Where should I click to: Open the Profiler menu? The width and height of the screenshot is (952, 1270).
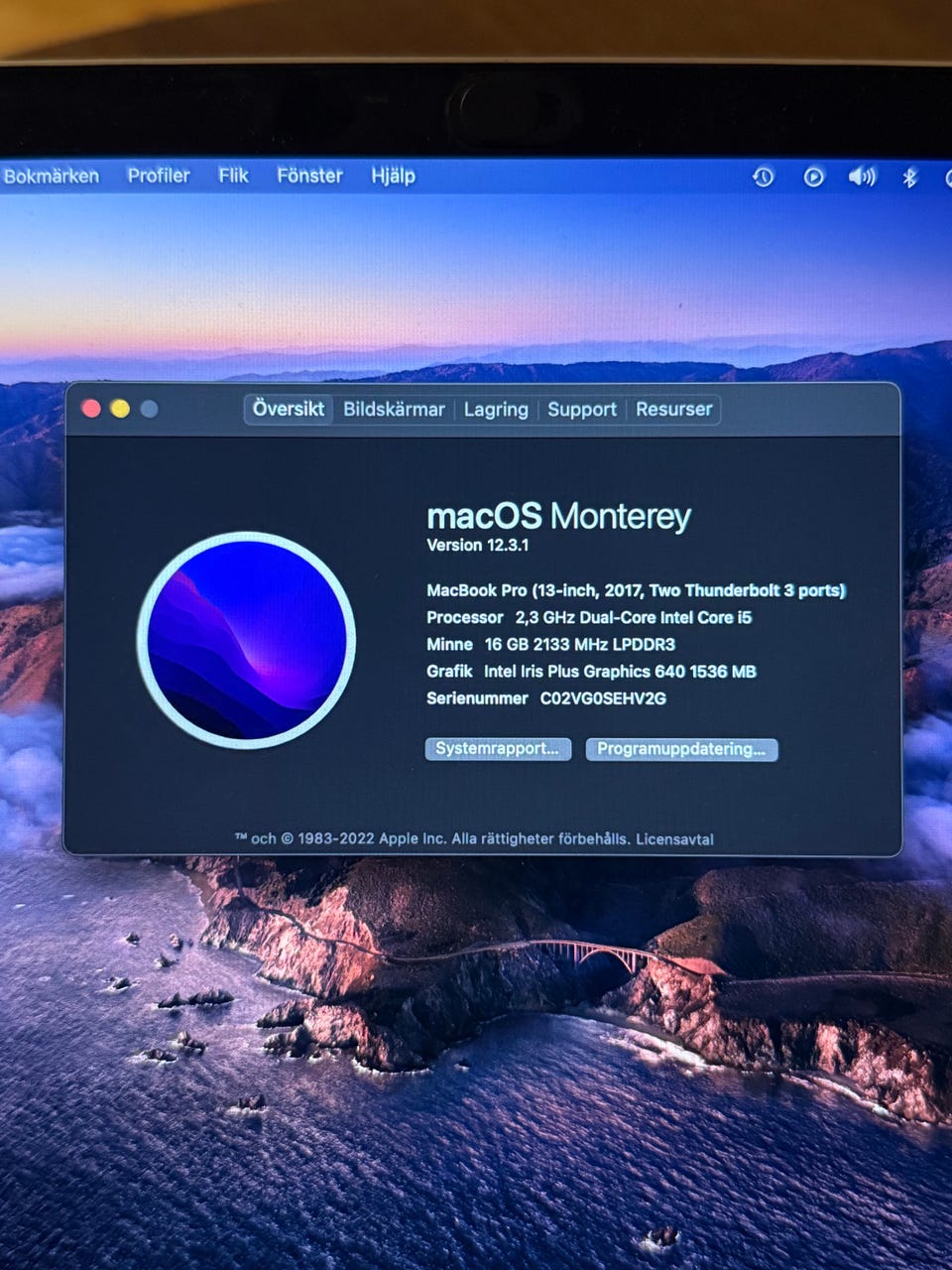(x=159, y=176)
